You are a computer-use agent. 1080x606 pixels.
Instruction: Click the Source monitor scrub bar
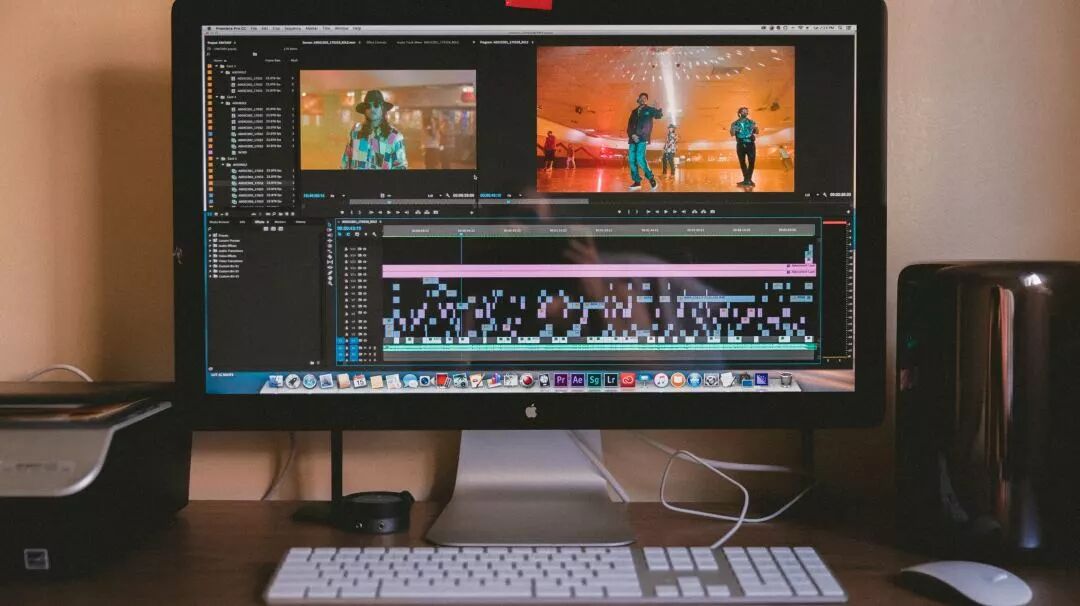pyautogui.click(x=413, y=202)
